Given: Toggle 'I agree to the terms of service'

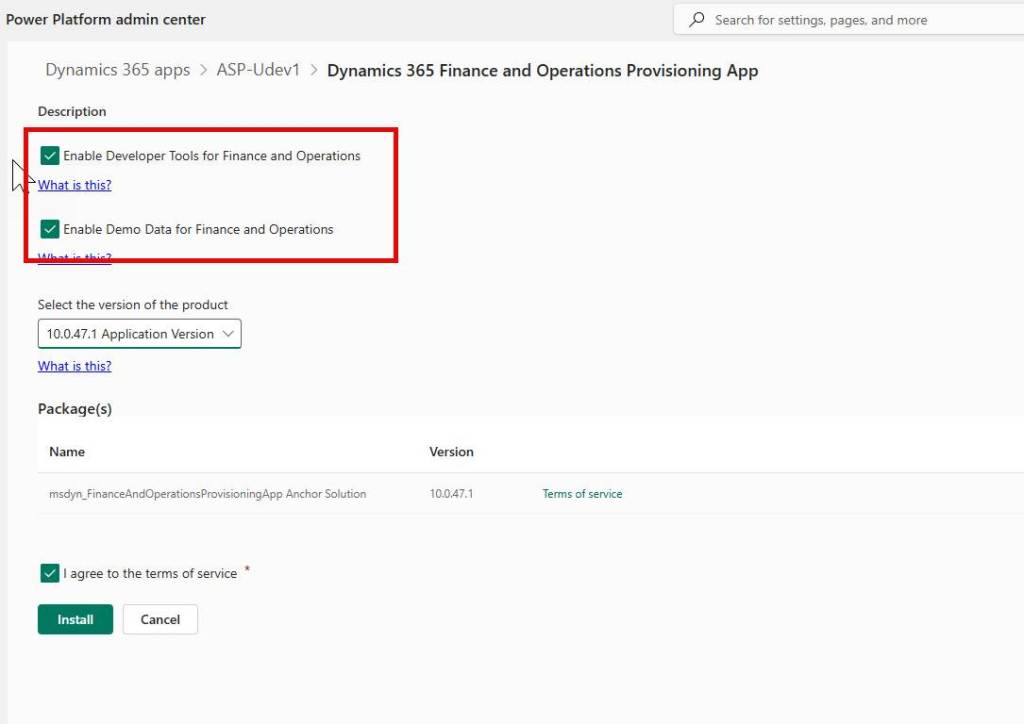Looking at the screenshot, I should 50,573.
